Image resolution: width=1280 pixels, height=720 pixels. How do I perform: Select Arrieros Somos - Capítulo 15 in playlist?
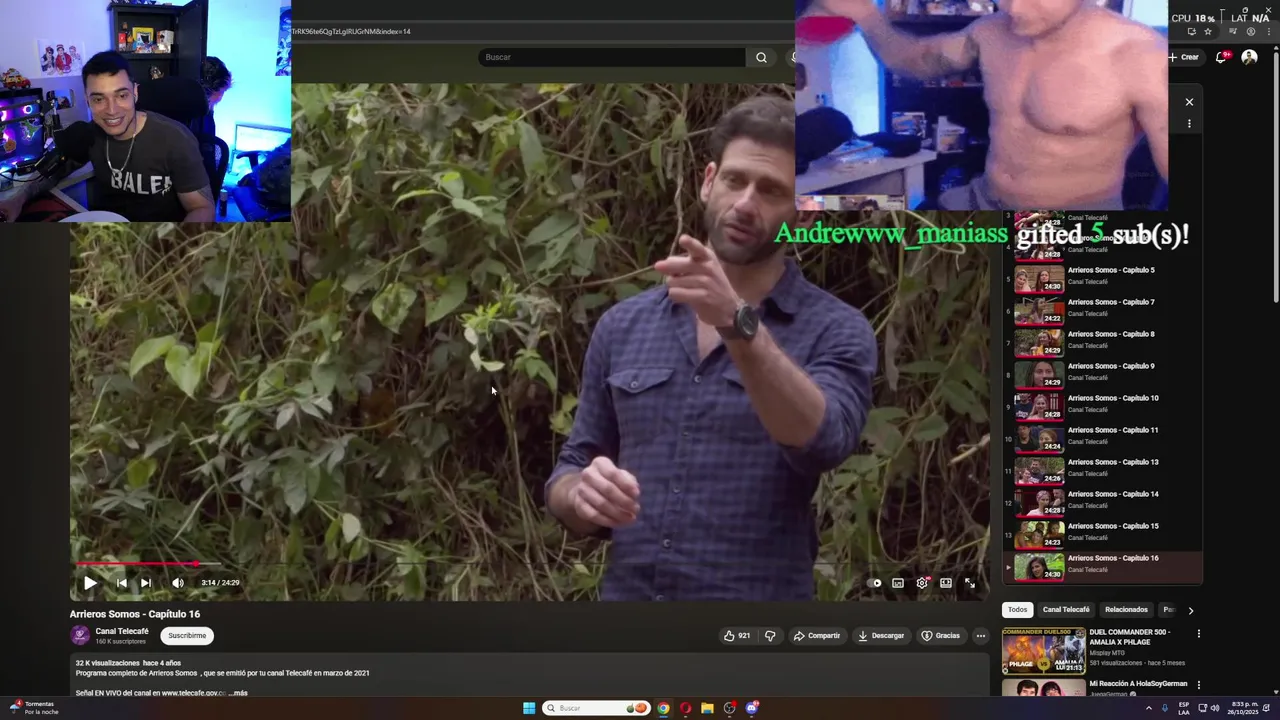coord(1104,534)
